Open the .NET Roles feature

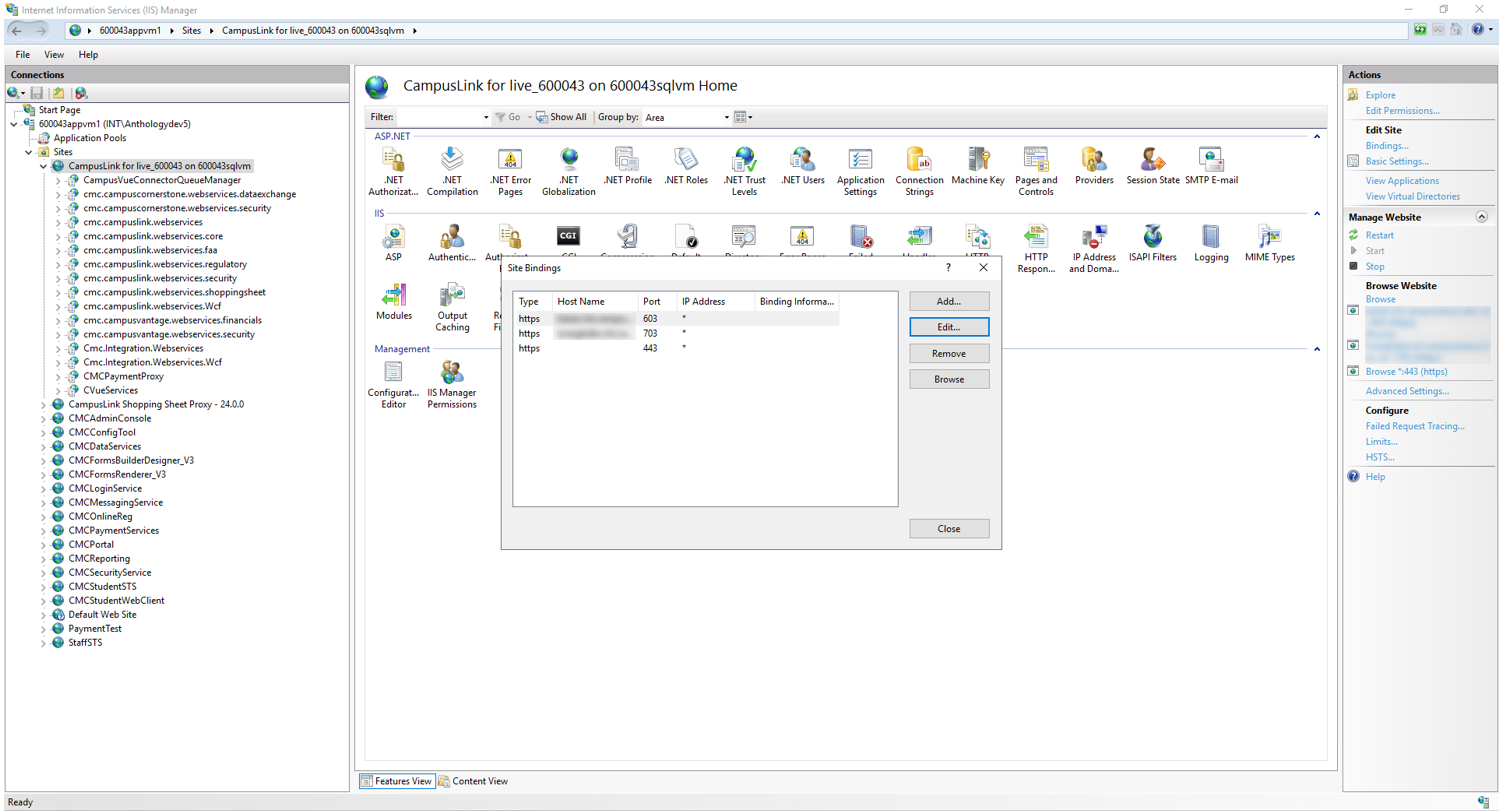point(686,166)
